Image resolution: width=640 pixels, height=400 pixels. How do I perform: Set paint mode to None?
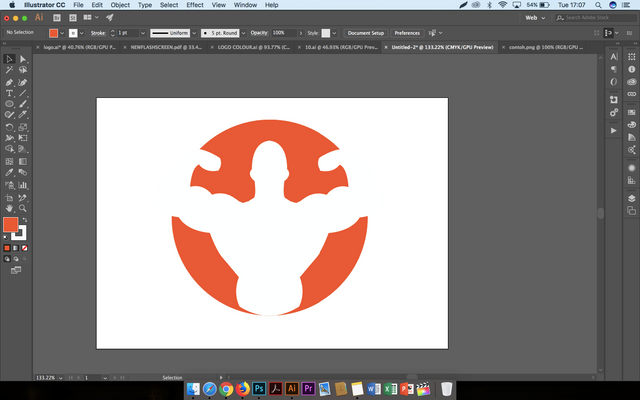coord(24,248)
